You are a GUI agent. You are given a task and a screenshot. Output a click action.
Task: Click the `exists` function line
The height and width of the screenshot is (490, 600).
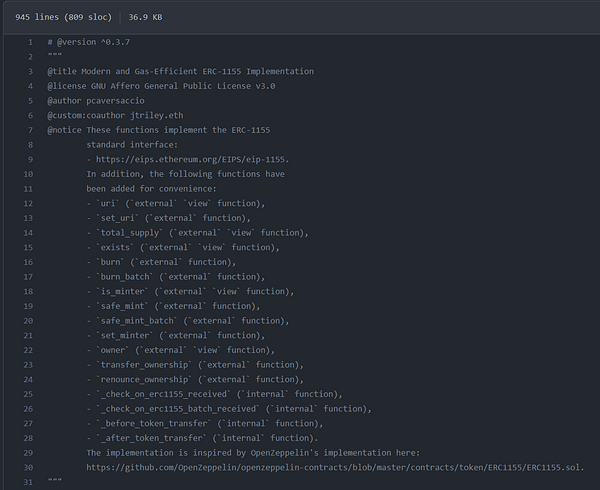click(x=183, y=247)
